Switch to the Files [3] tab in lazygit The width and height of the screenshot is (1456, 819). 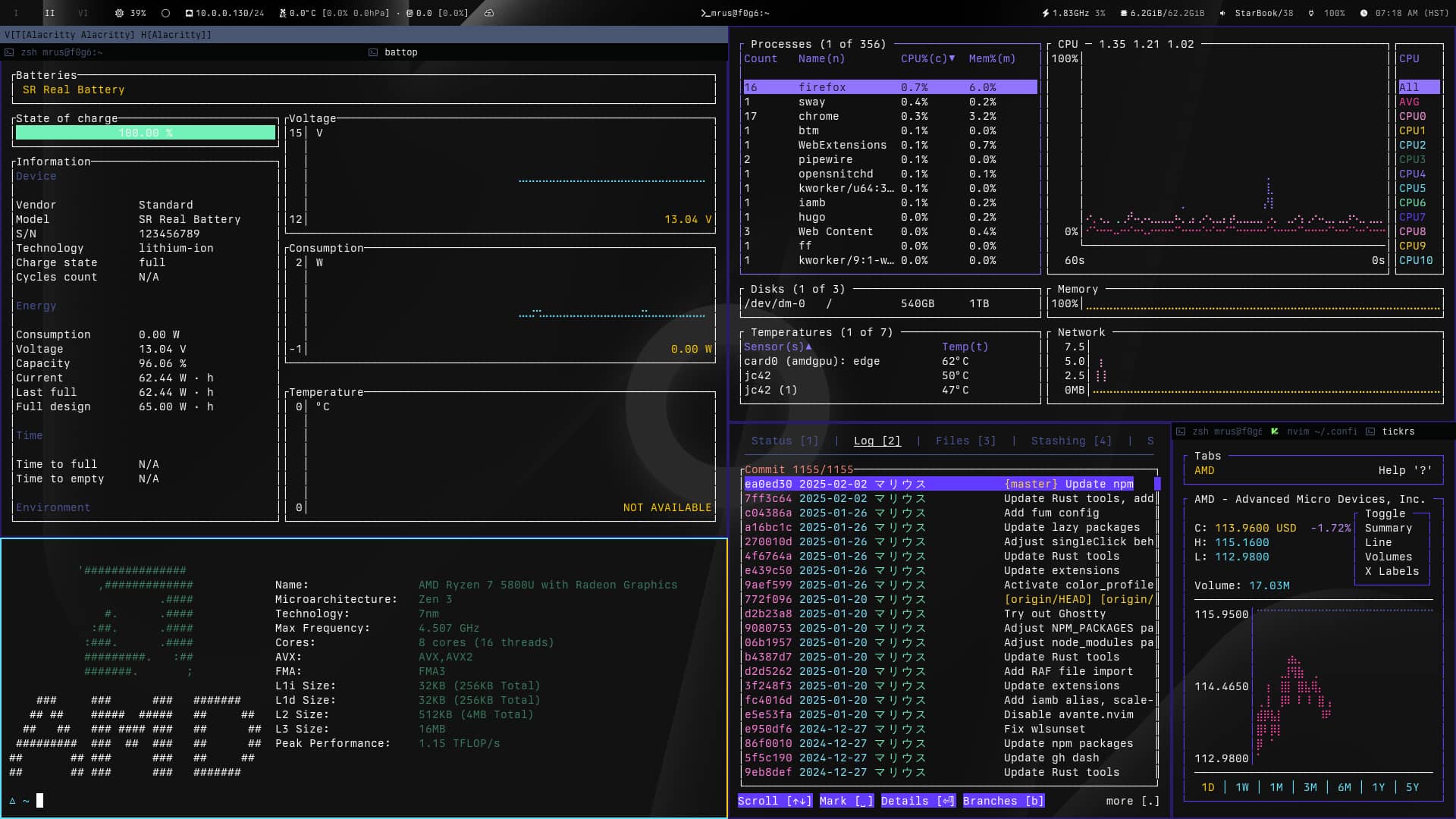966,441
